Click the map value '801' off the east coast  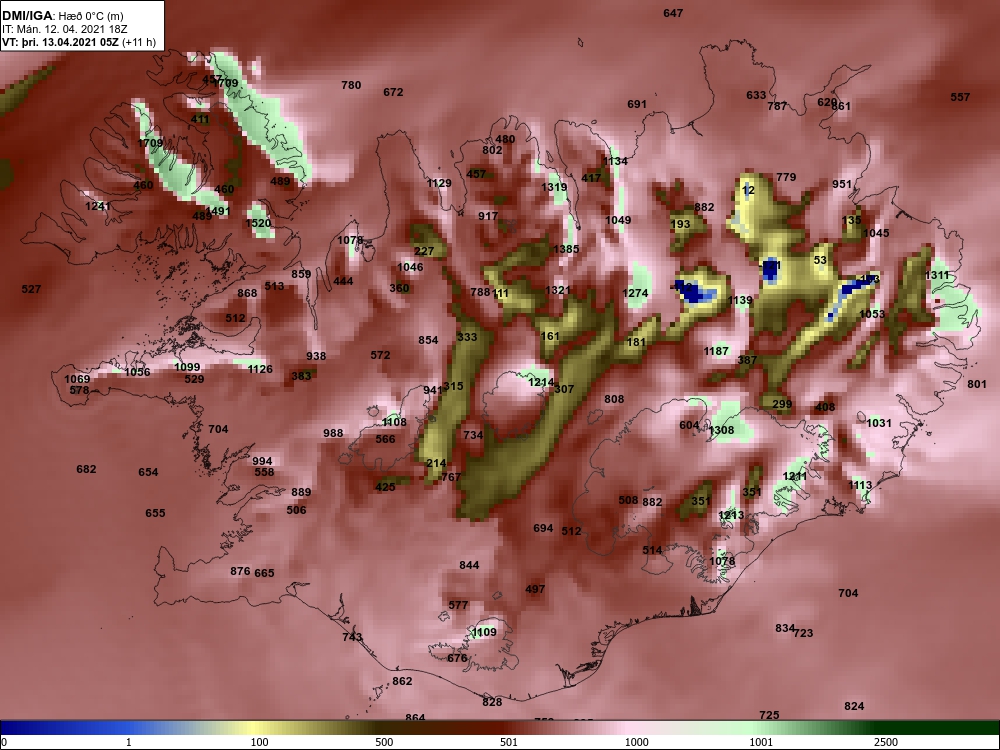976,384
